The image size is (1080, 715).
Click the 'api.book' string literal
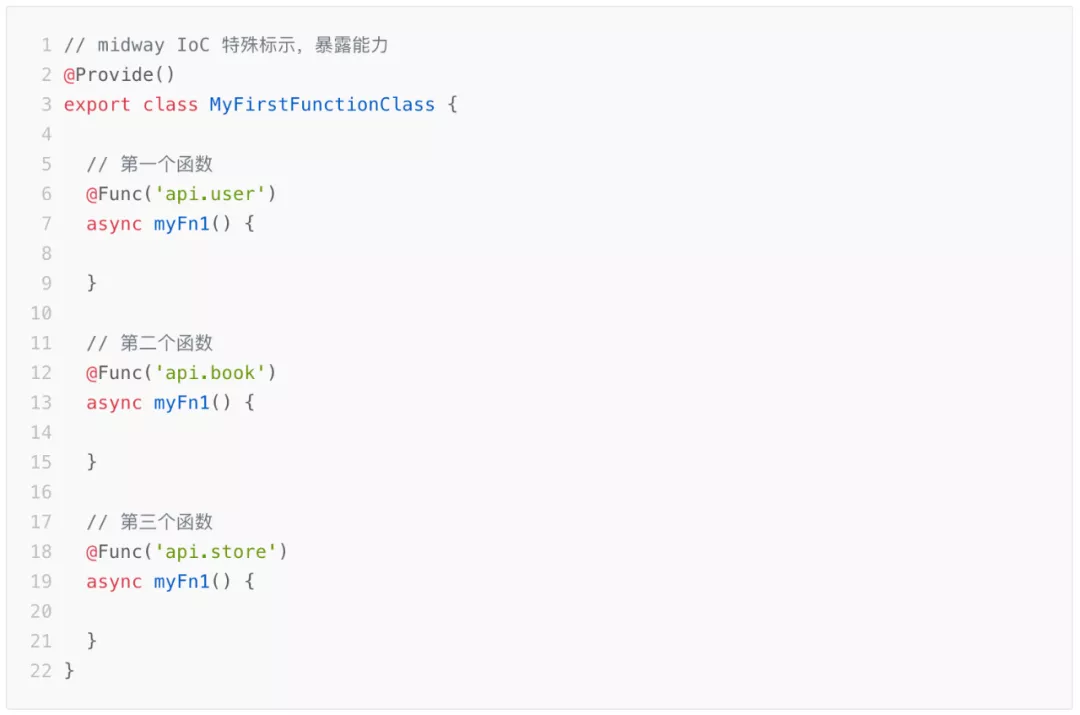(x=209, y=373)
